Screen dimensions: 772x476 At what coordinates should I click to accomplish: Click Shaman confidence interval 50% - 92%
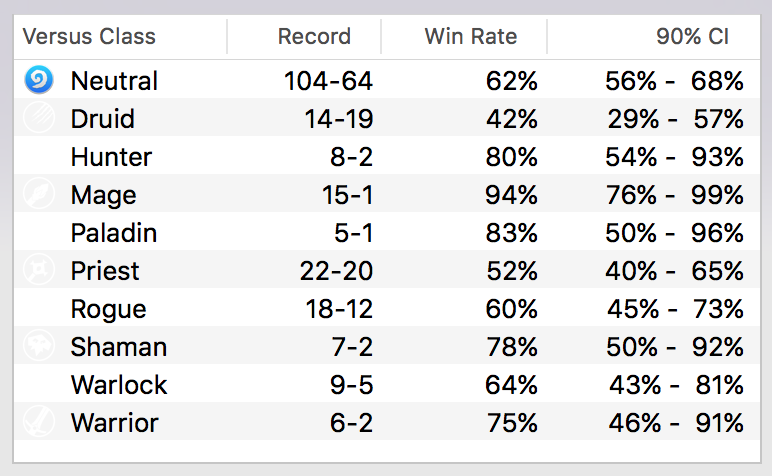[675, 347]
